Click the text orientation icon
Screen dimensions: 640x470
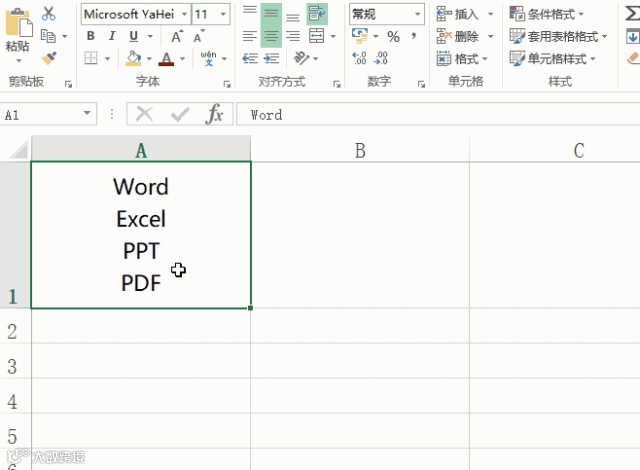tap(302, 58)
